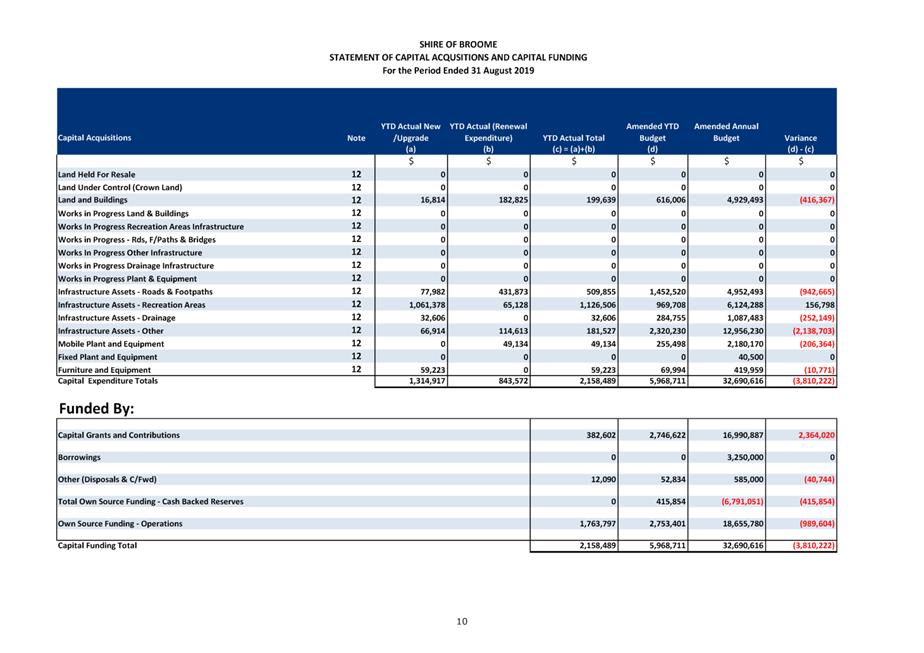Click 'Infrastructure Assets - Drainage' label
Viewport: 924px width, 653px height.
coord(117,318)
